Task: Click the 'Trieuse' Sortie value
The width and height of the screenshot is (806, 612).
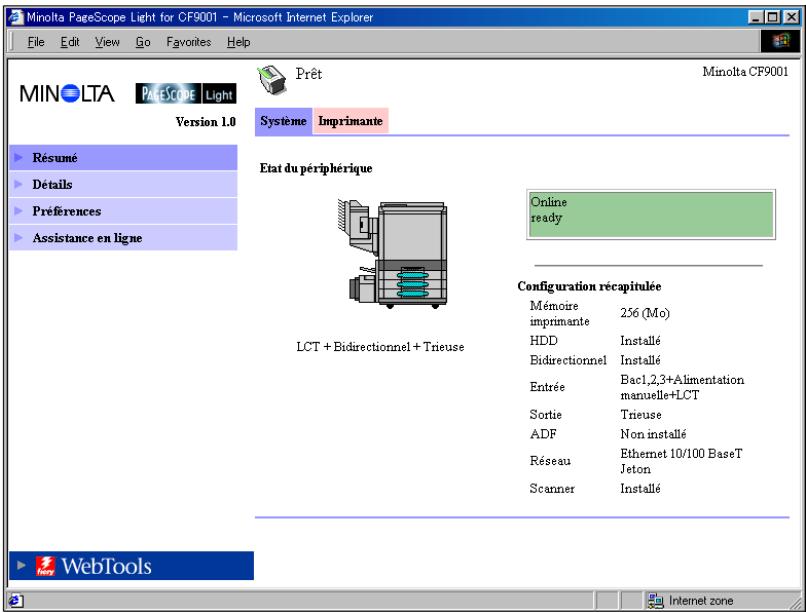Action: (x=640, y=415)
